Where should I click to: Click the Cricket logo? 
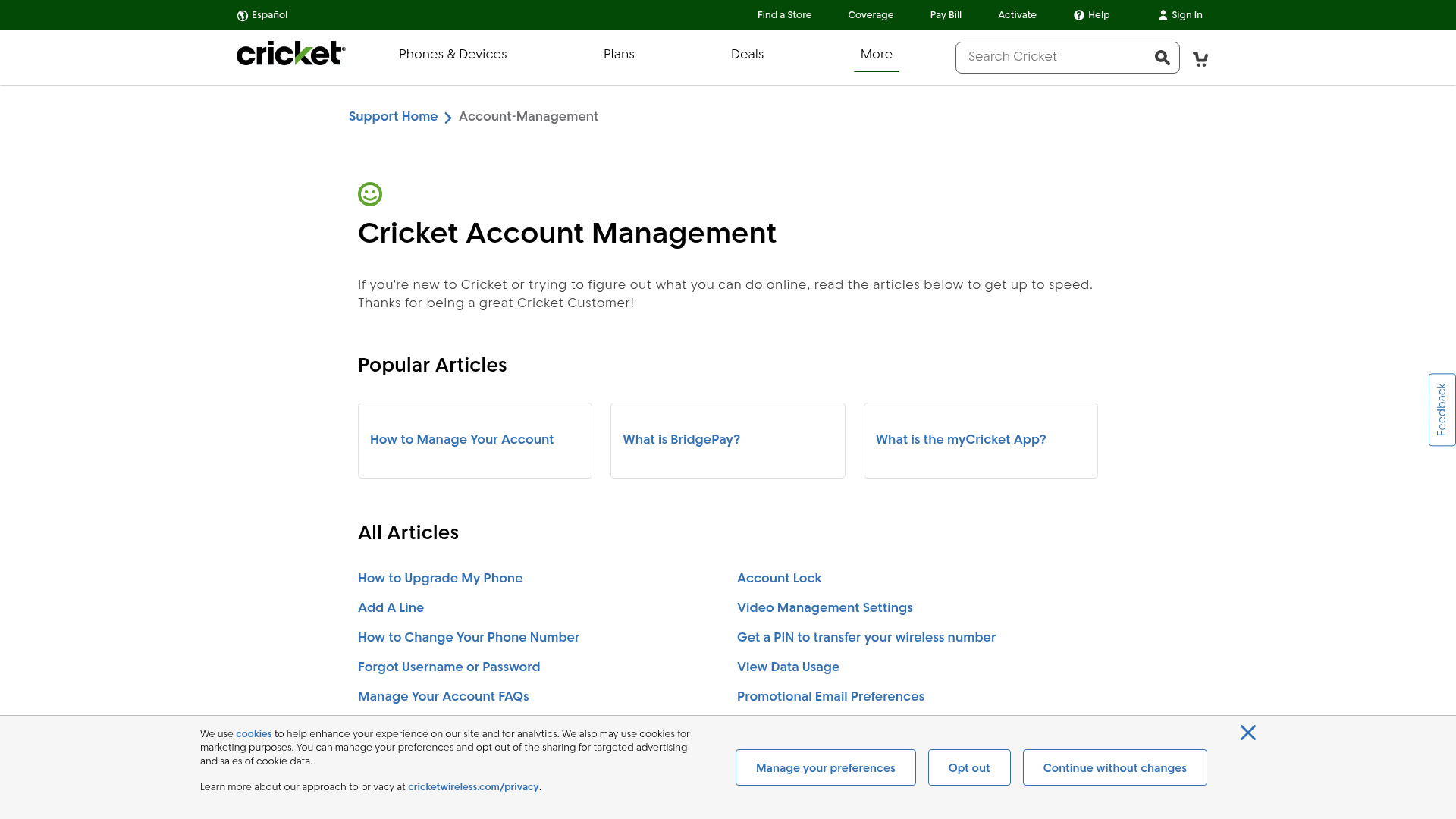(x=290, y=54)
